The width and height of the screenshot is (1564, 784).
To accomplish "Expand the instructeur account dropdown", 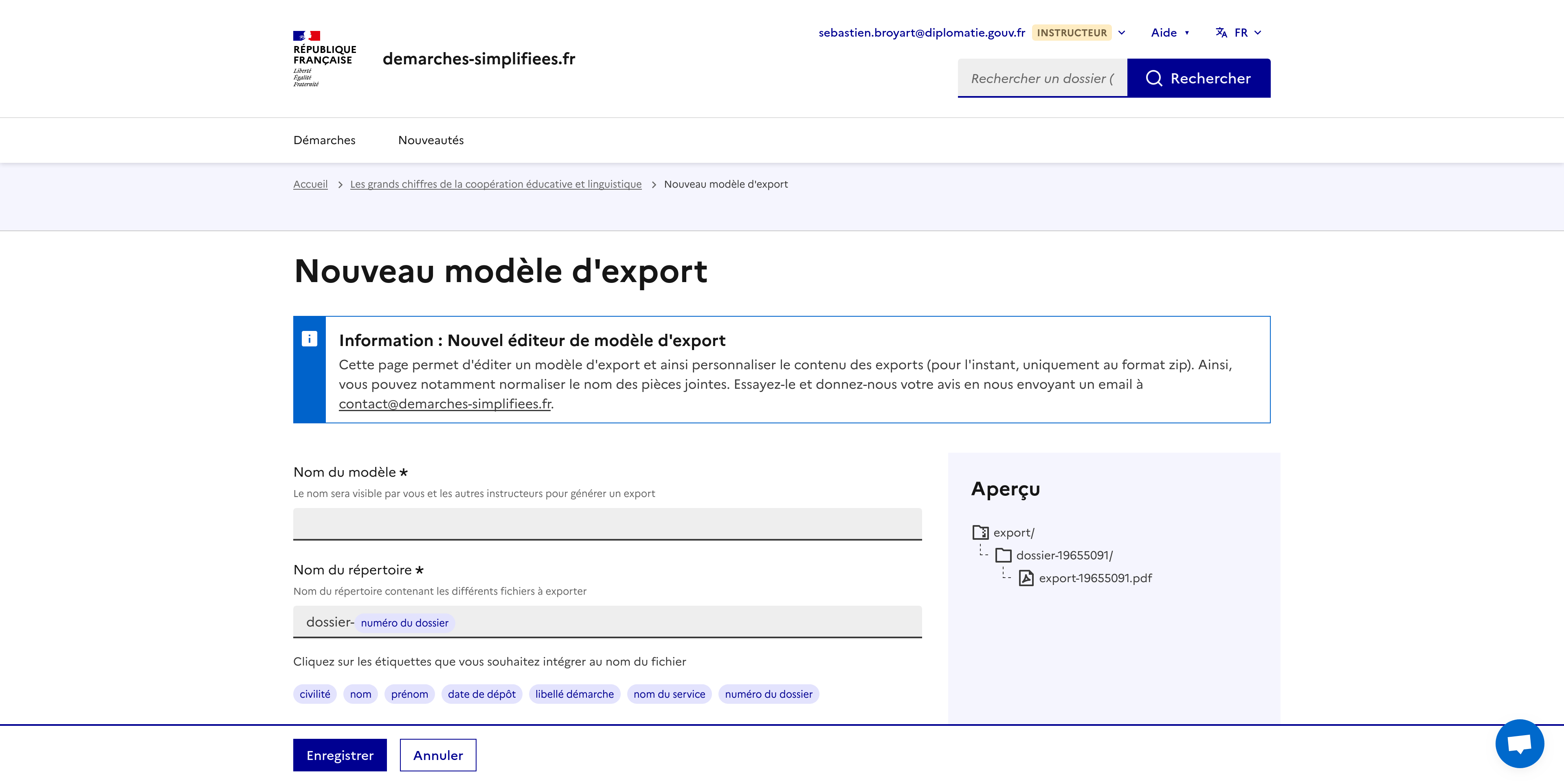I will point(1122,33).
